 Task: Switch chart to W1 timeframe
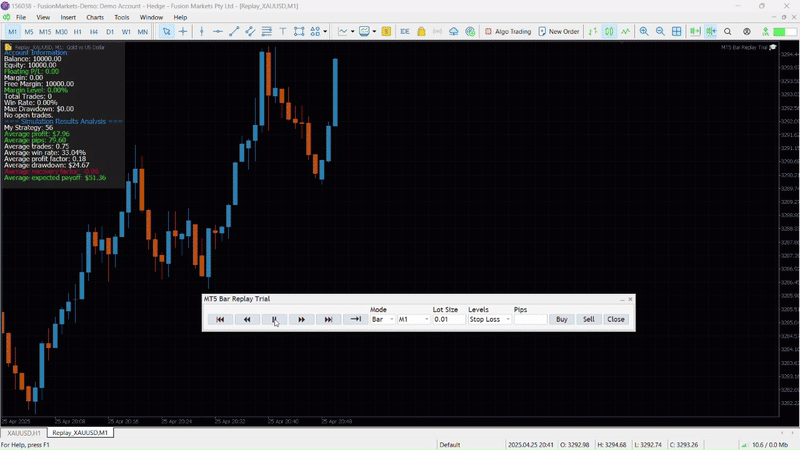126,32
